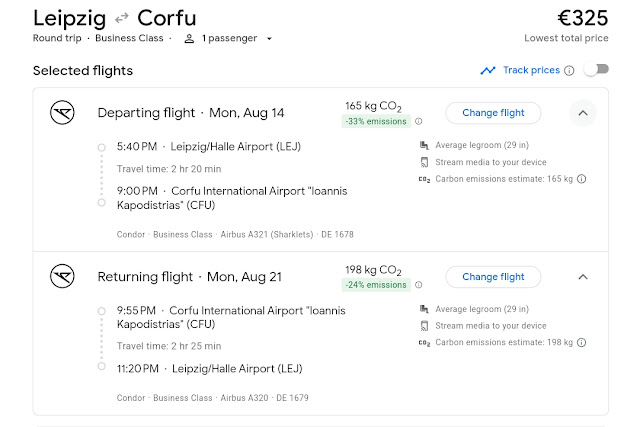Collapse the departing flight details
Viewport: 640px width, 427px height.
pos(583,112)
